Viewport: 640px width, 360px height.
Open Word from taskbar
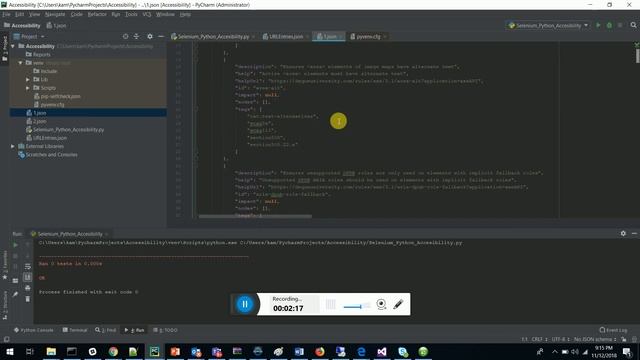tap(299, 351)
